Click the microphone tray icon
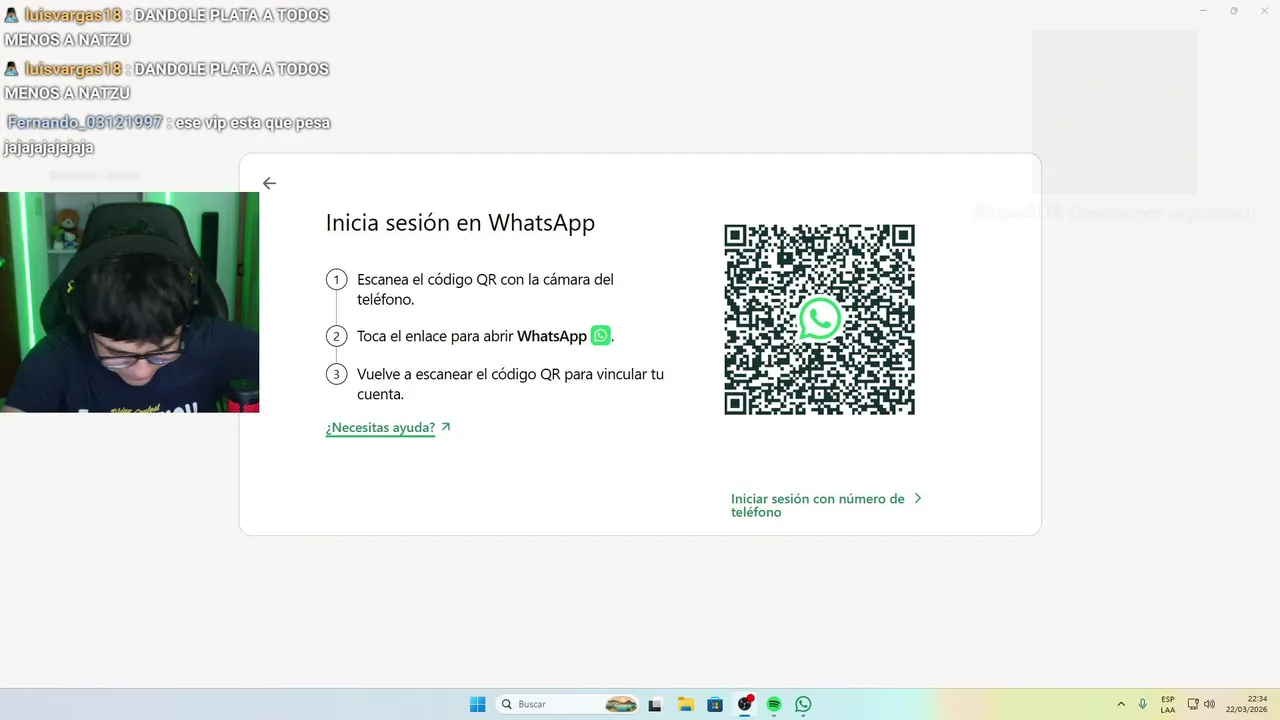 1142,704
